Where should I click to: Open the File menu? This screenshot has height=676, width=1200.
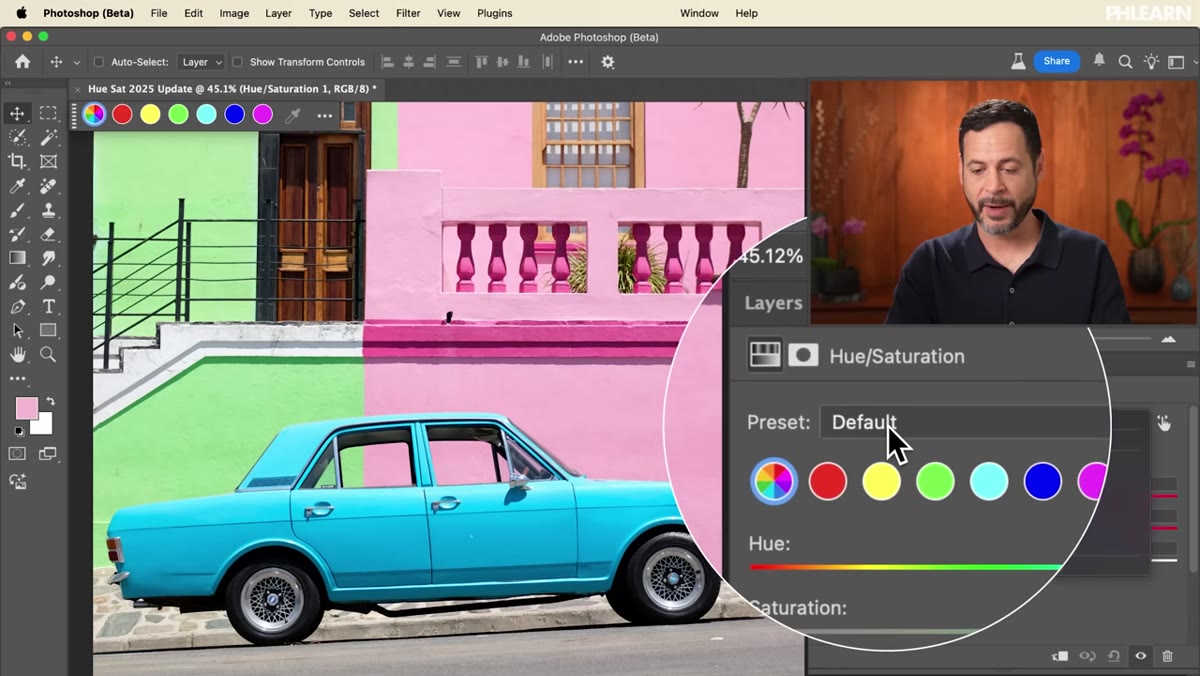pyautogui.click(x=159, y=13)
